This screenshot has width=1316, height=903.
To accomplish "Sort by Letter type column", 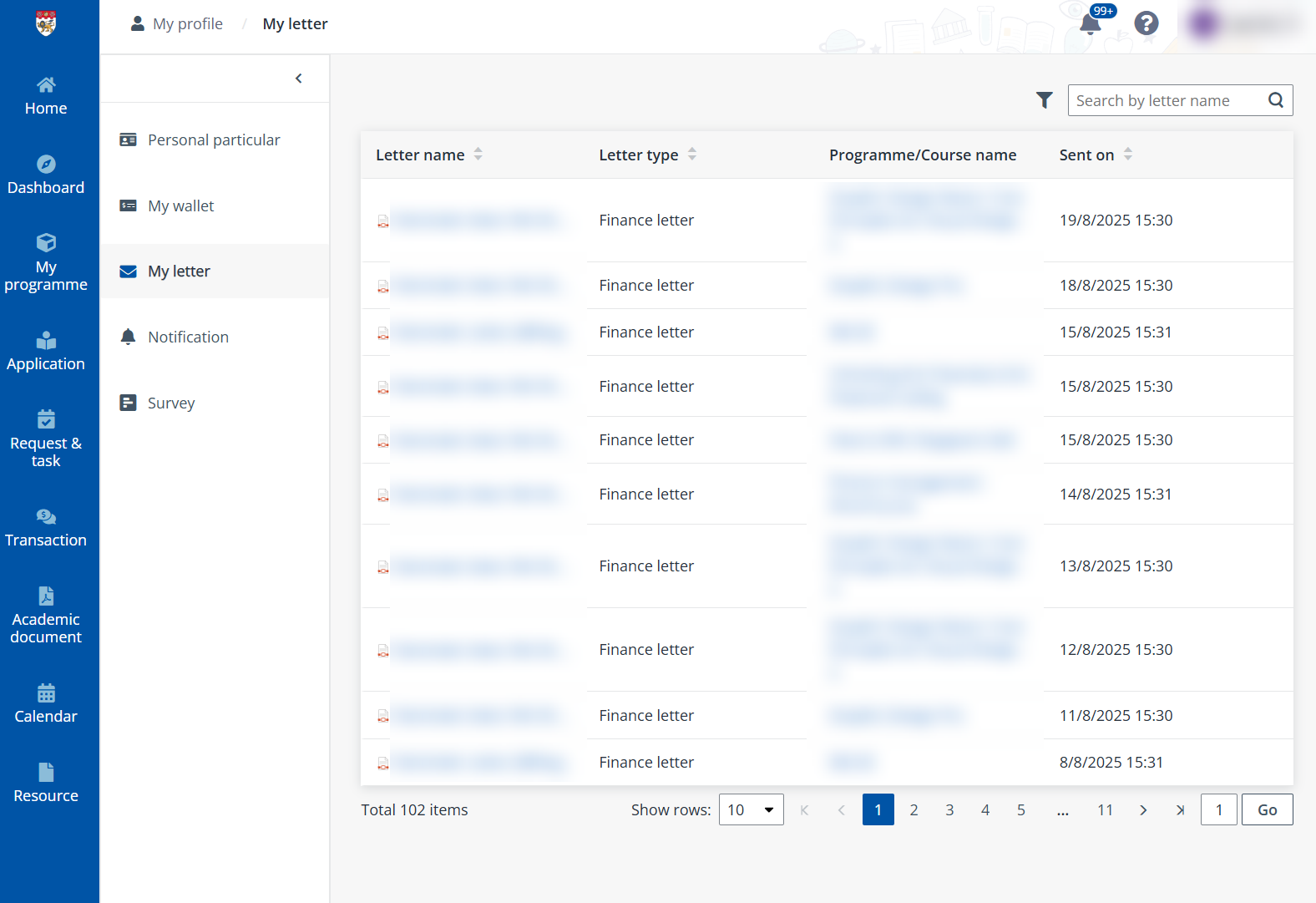I will (x=691, y=155).
